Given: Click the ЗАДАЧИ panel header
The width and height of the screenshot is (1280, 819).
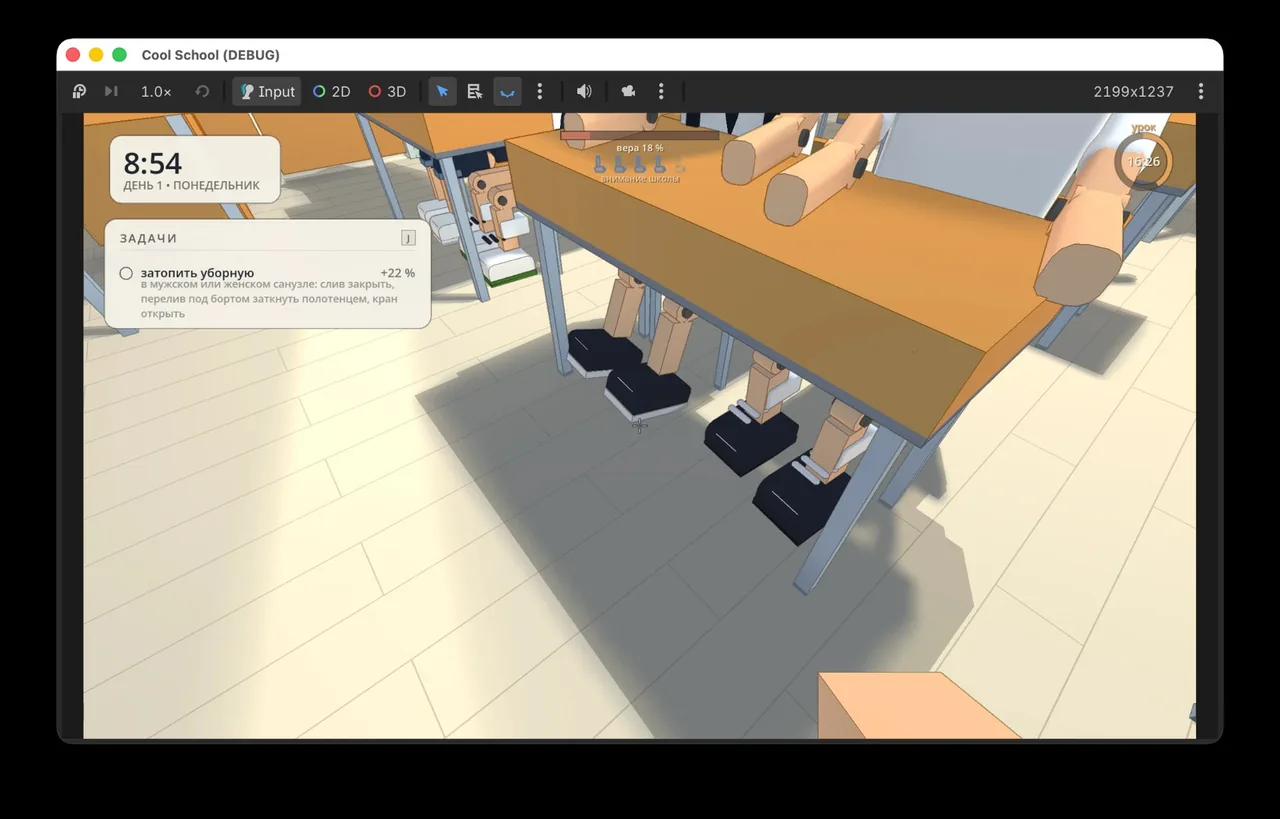Looking at the screenshot, I should [148, 238].
